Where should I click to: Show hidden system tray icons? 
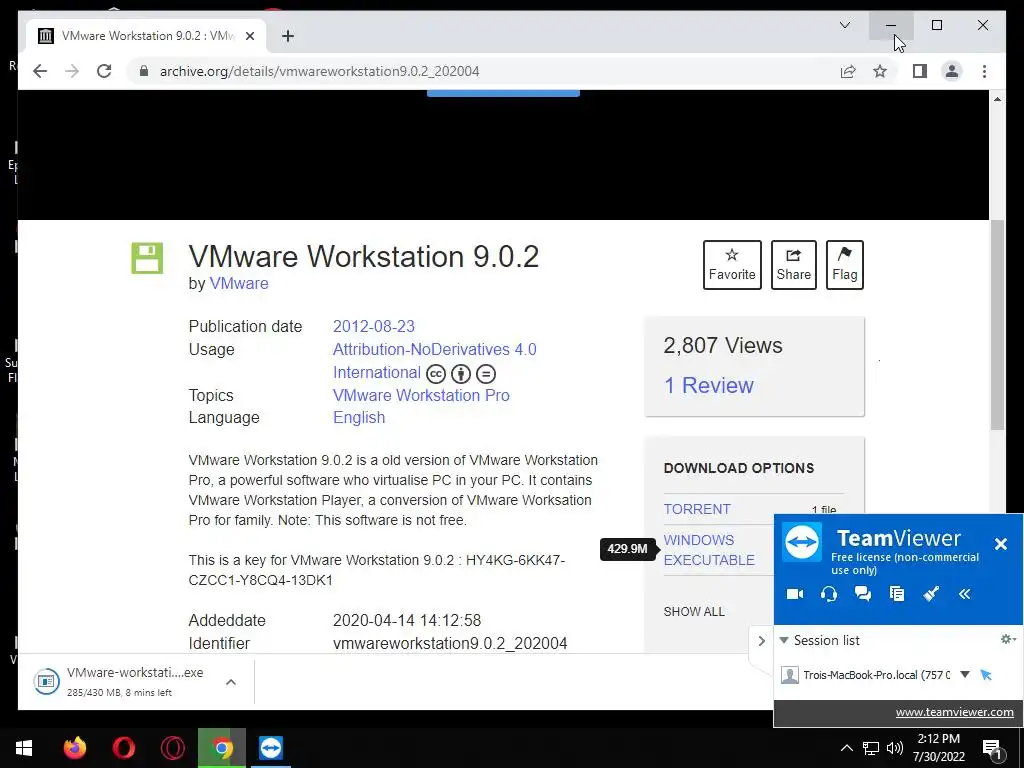846,748
